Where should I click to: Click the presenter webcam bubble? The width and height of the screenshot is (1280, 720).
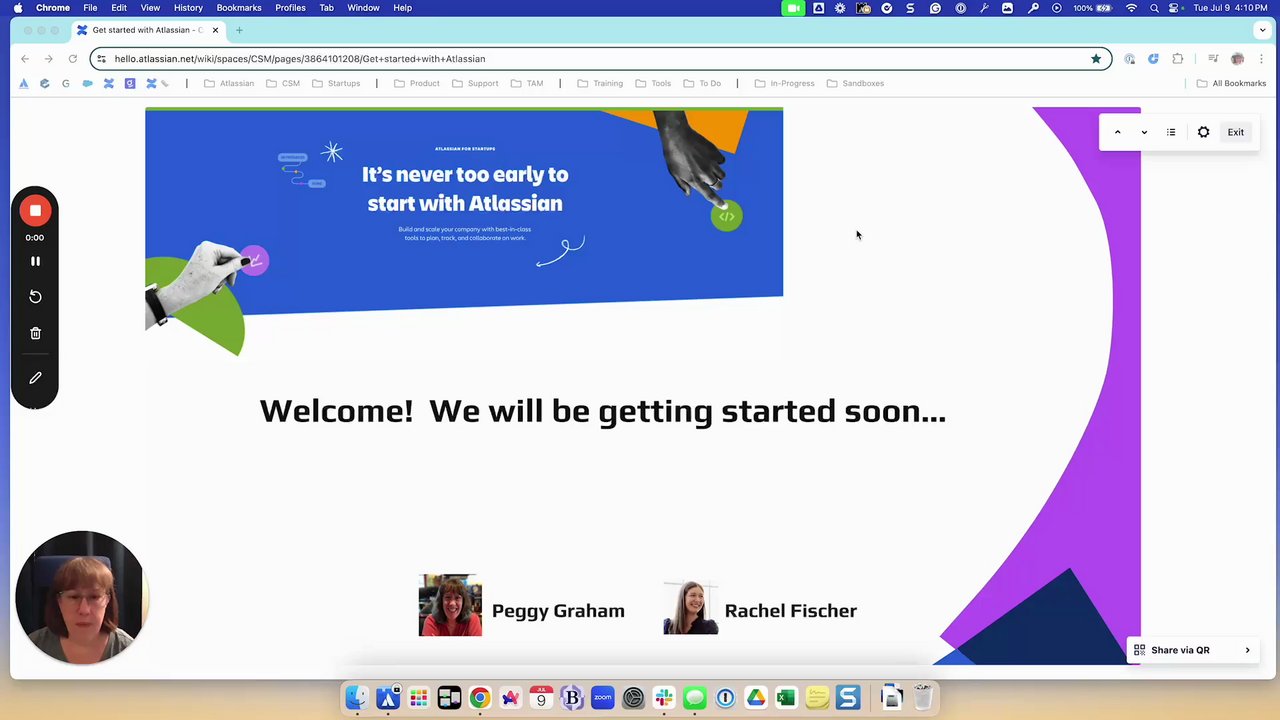pos(80,596)
